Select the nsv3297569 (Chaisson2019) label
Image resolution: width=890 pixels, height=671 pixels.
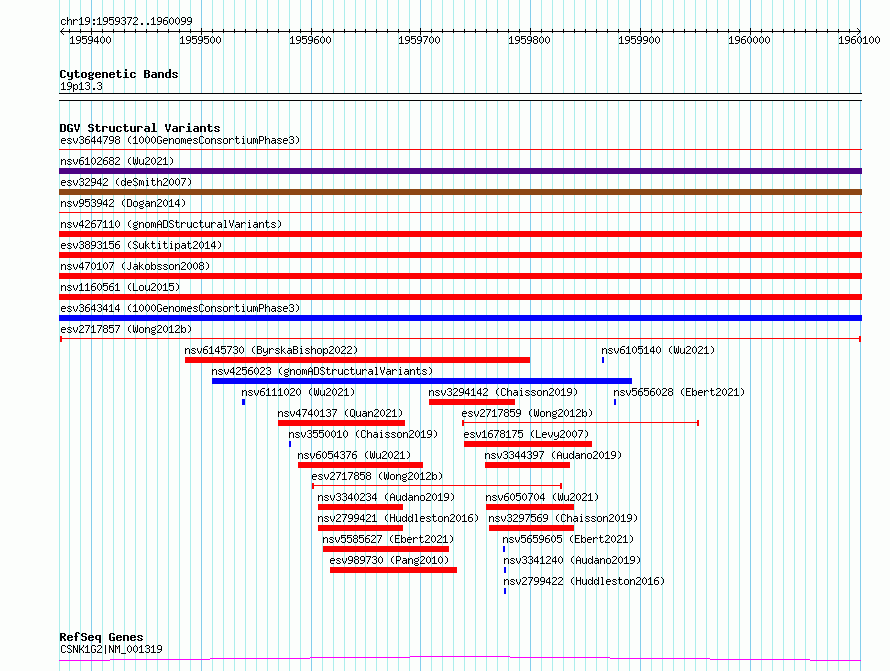tap(563, 518)
